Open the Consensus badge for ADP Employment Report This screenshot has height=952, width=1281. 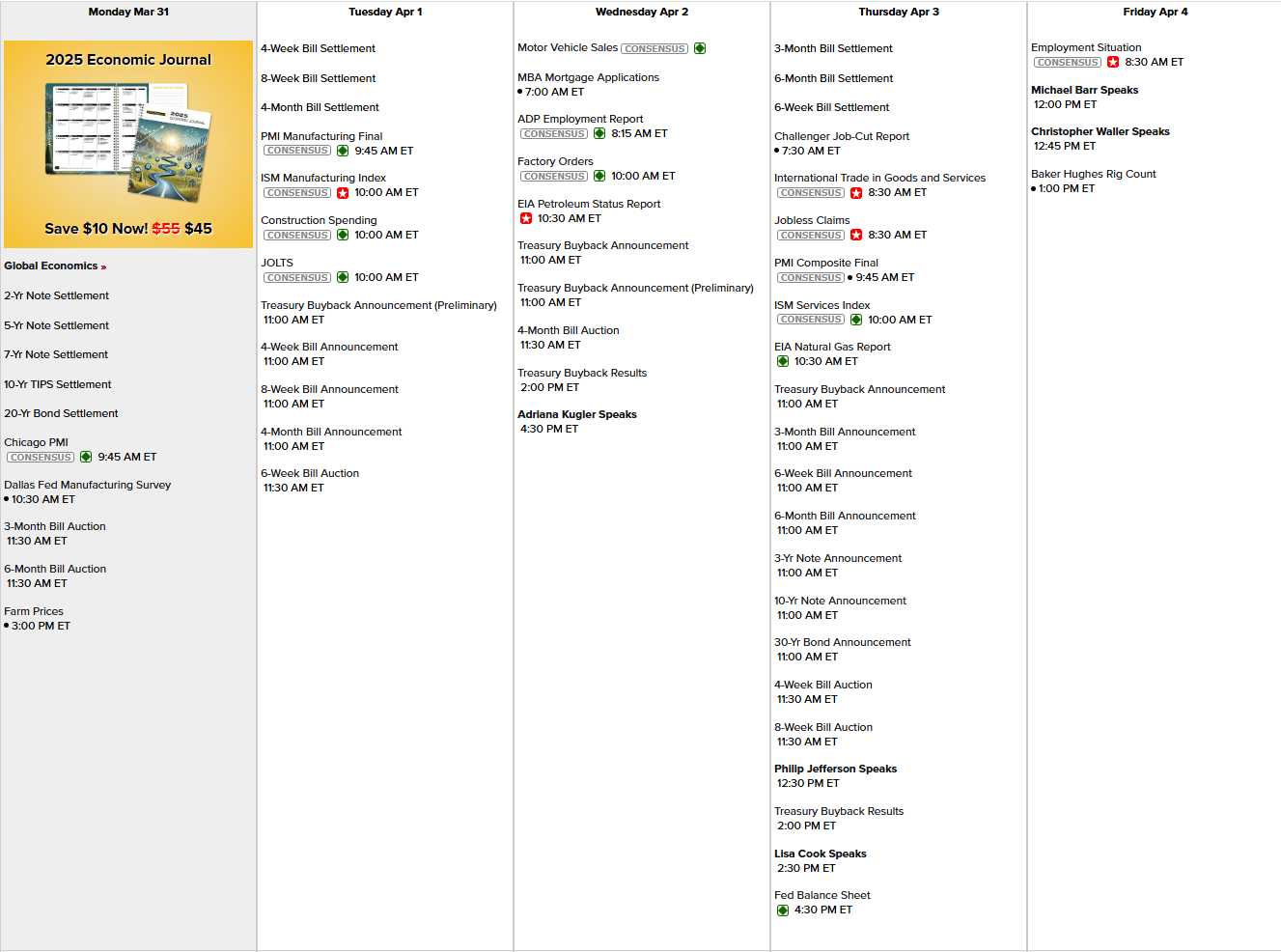point(554,134)
